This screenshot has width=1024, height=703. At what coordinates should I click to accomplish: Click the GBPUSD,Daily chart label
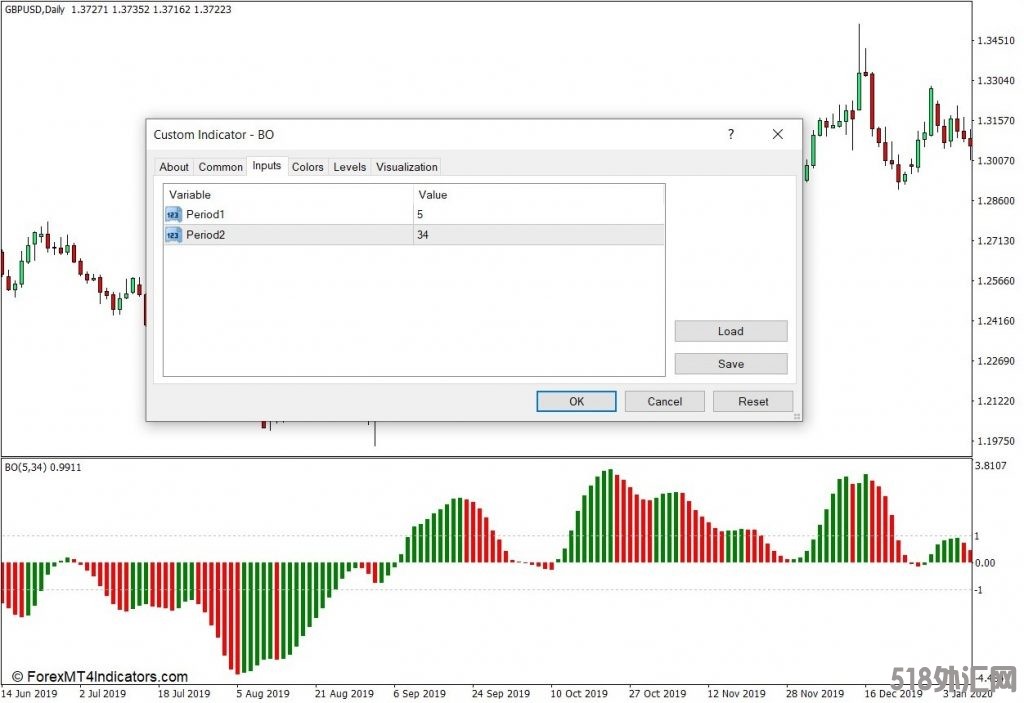[35, 9]
